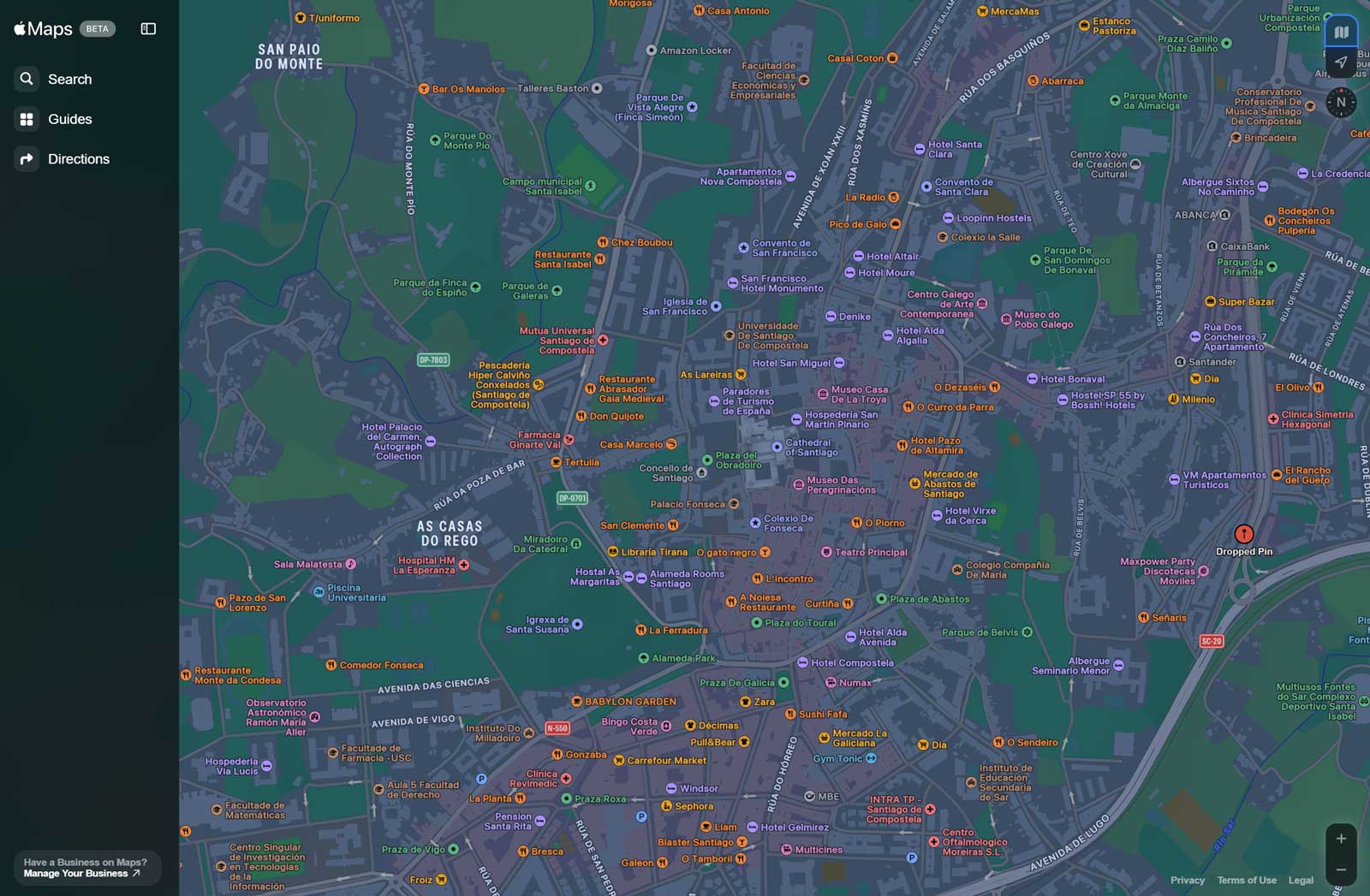
Task: Select the Observatorio Astronómico Ramón María Aller marker
Action: tap(314, 717)
